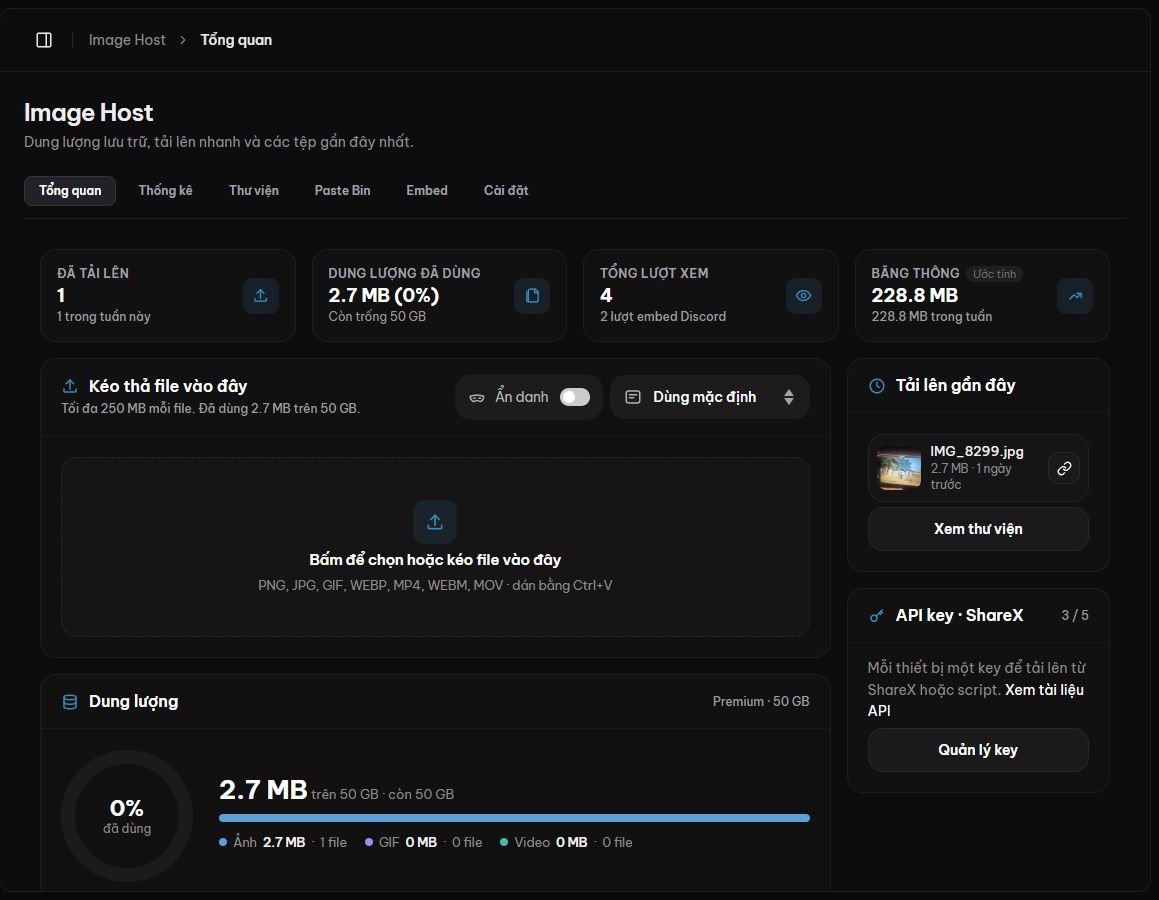Open the Xem tài liệu API link

click(976, 700)
